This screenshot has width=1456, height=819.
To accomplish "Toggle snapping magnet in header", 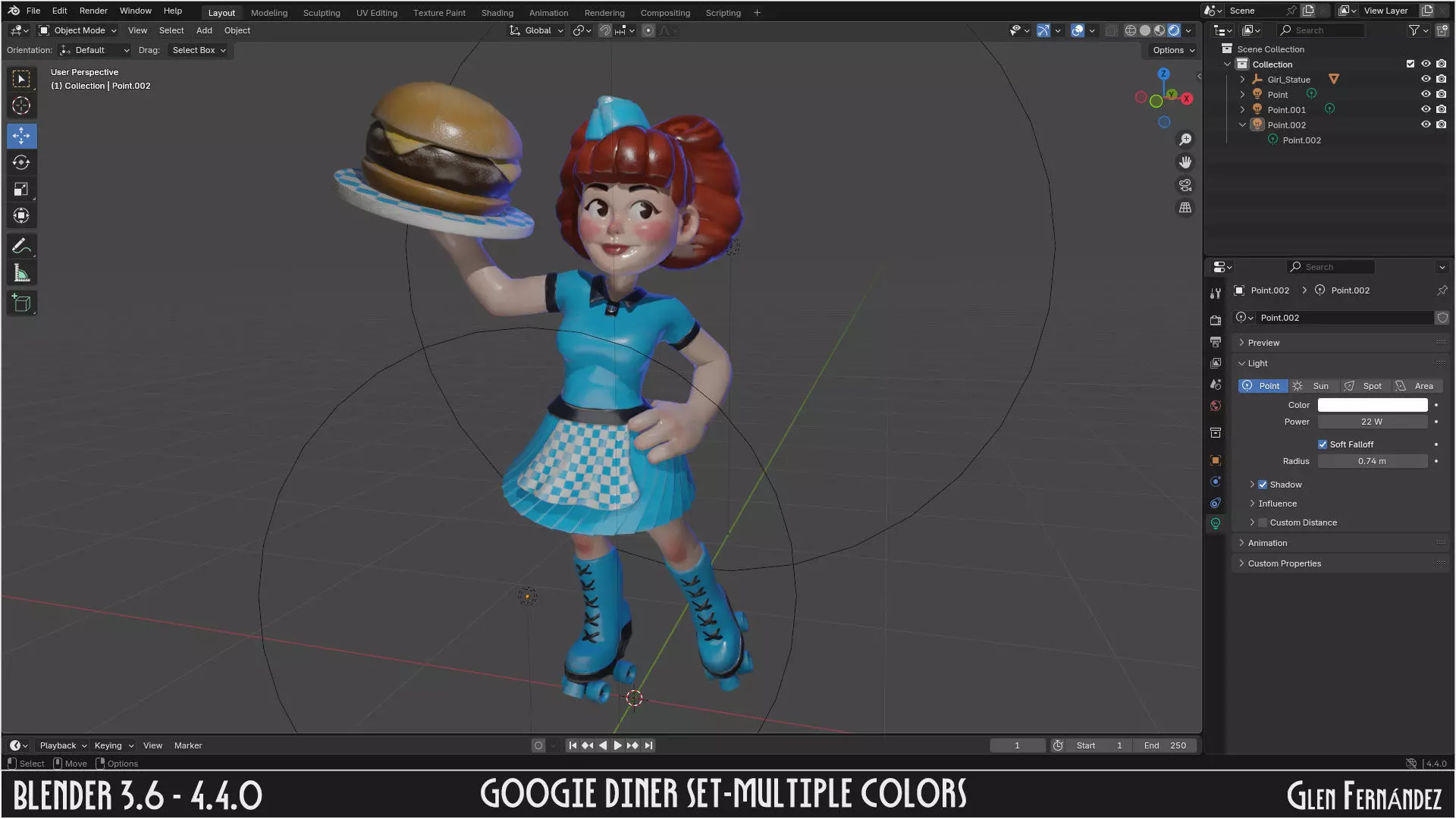I will click(605, 30).
